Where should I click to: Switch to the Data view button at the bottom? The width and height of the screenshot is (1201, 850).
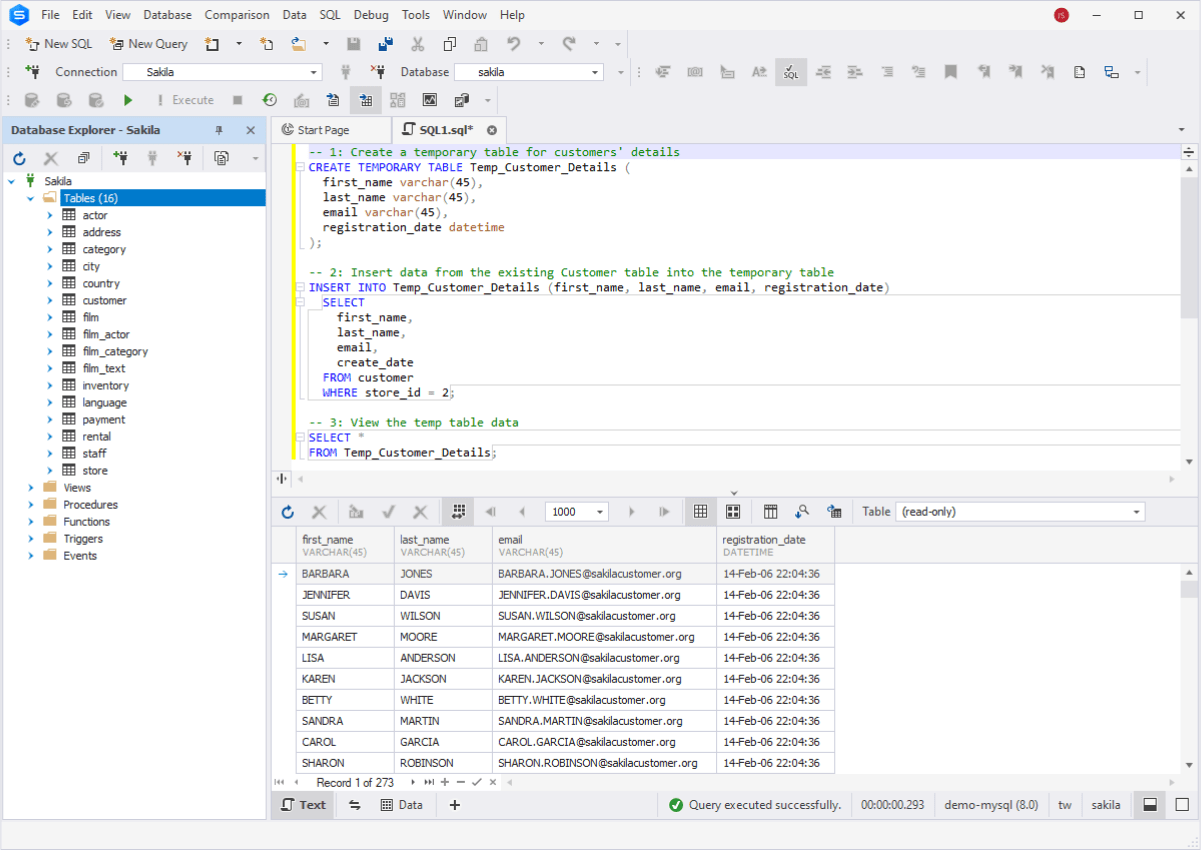coord(402,805)
